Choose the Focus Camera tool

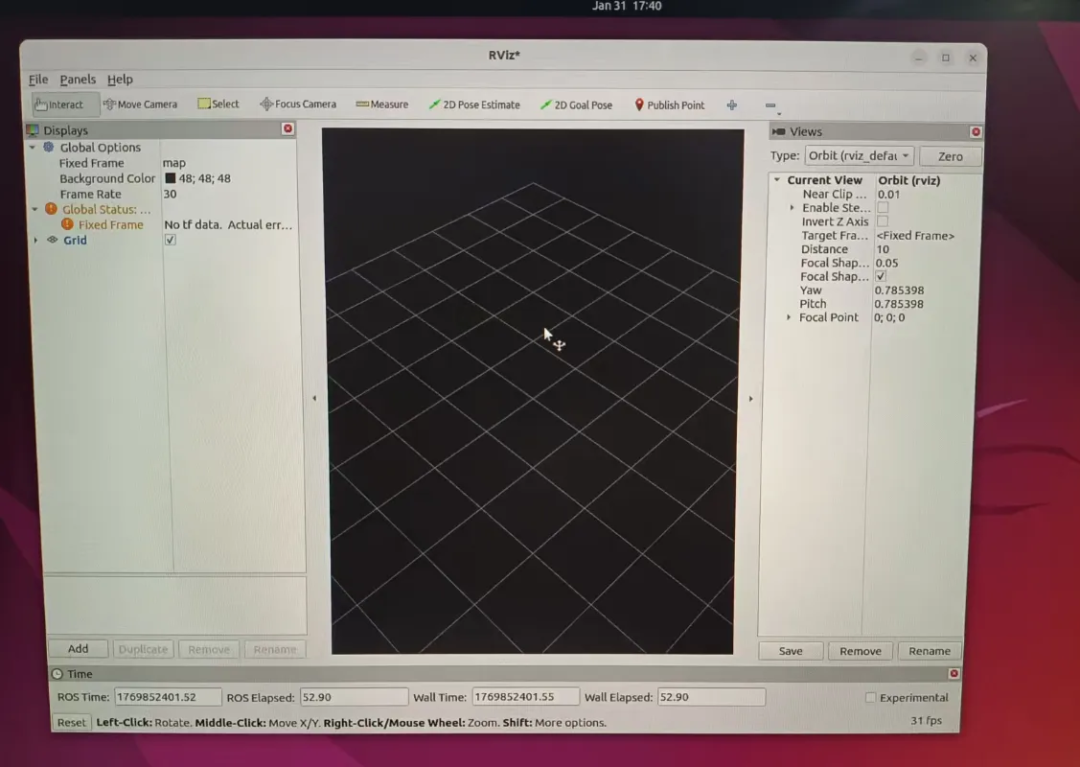tap(298, 104)
